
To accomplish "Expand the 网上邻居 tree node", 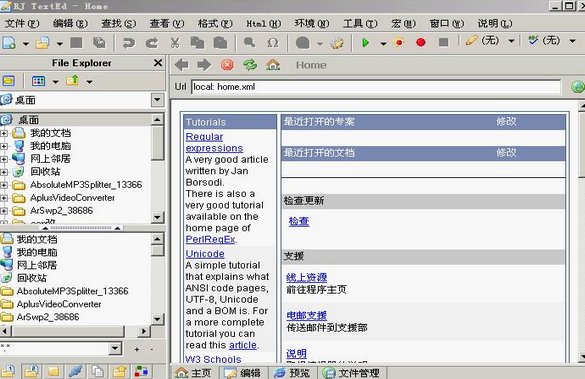I will click(4, 159).
